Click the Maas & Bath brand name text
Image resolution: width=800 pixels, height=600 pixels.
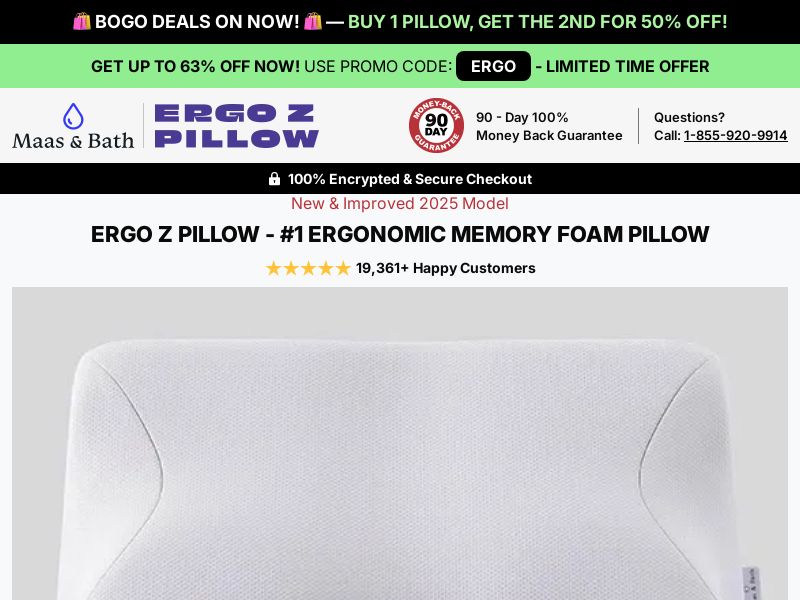click(73, 141)
